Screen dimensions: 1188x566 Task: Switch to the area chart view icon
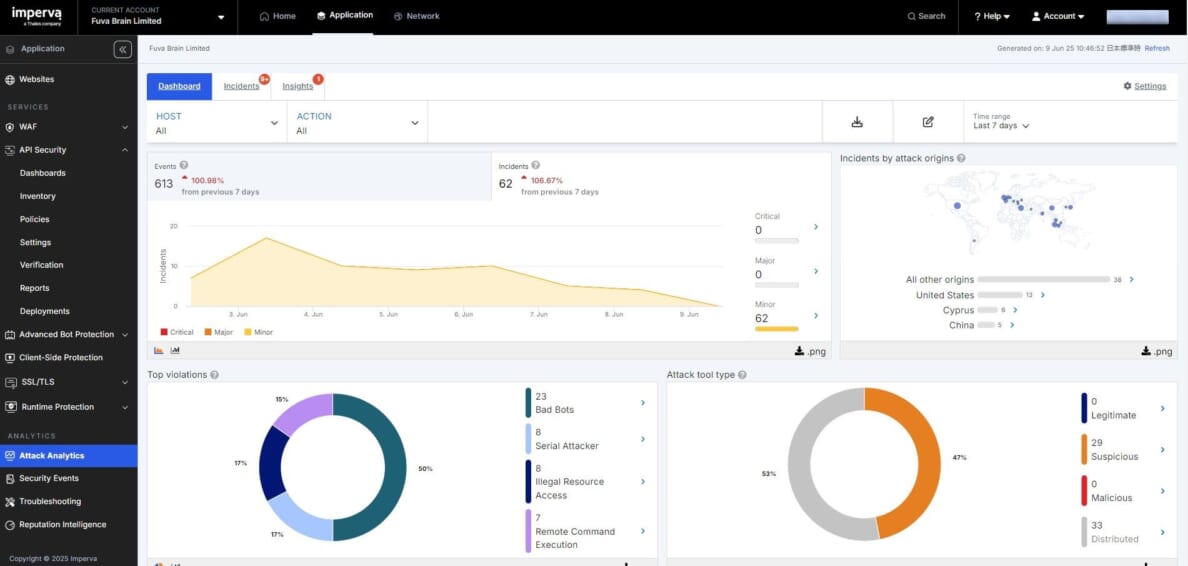[x=159, y=351]
